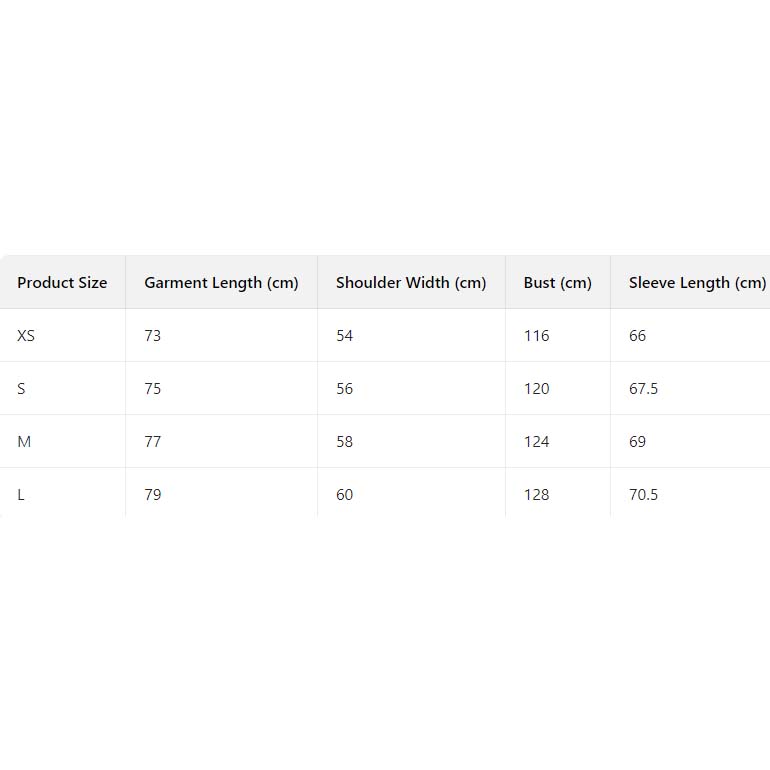Click the Garment Length (cm) header
The width and height of the screenshot is (770, 770).
click(221, 283)
